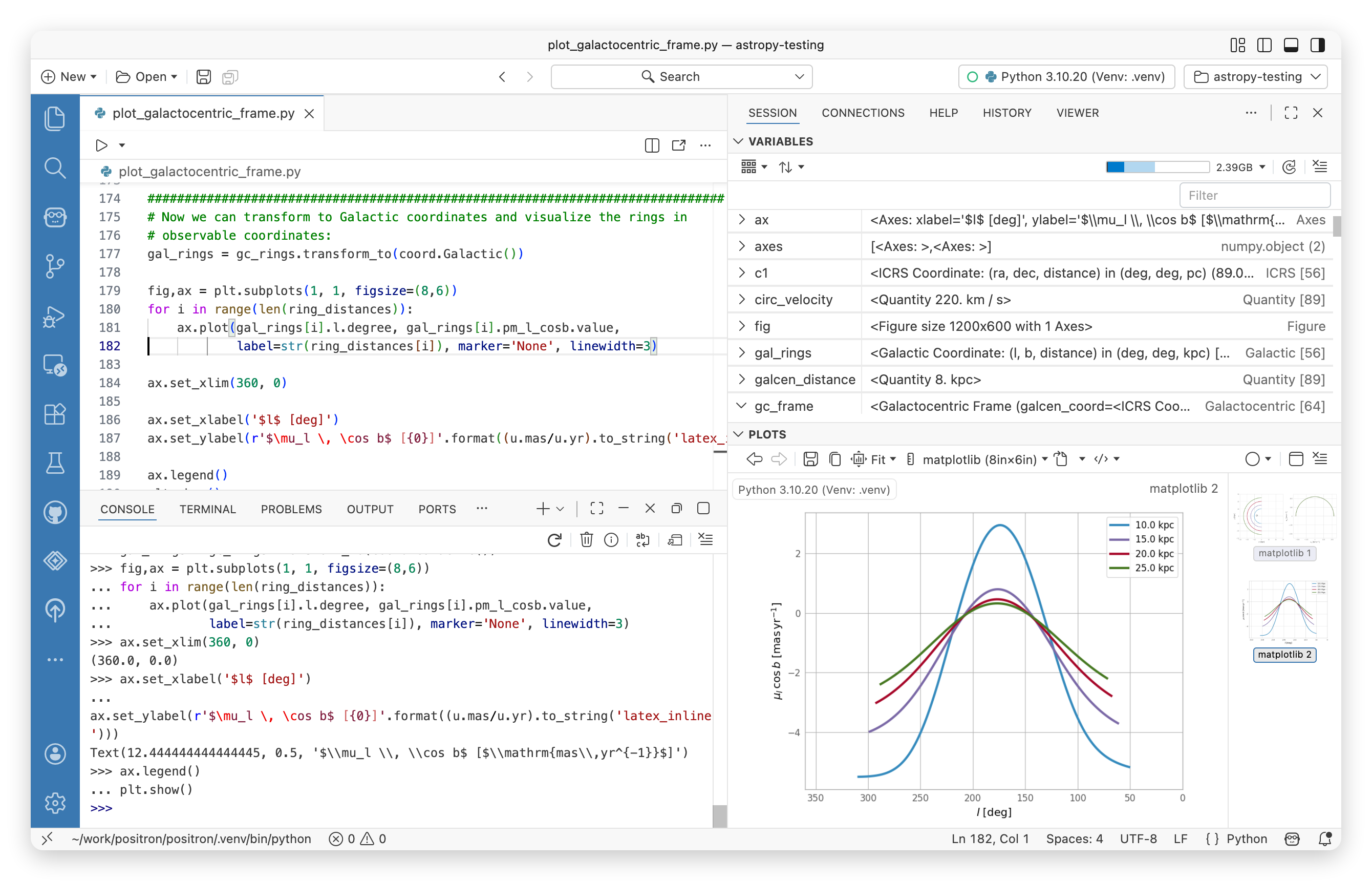Customize layout from title bar icon
1372x881 pixels.
1238,45
